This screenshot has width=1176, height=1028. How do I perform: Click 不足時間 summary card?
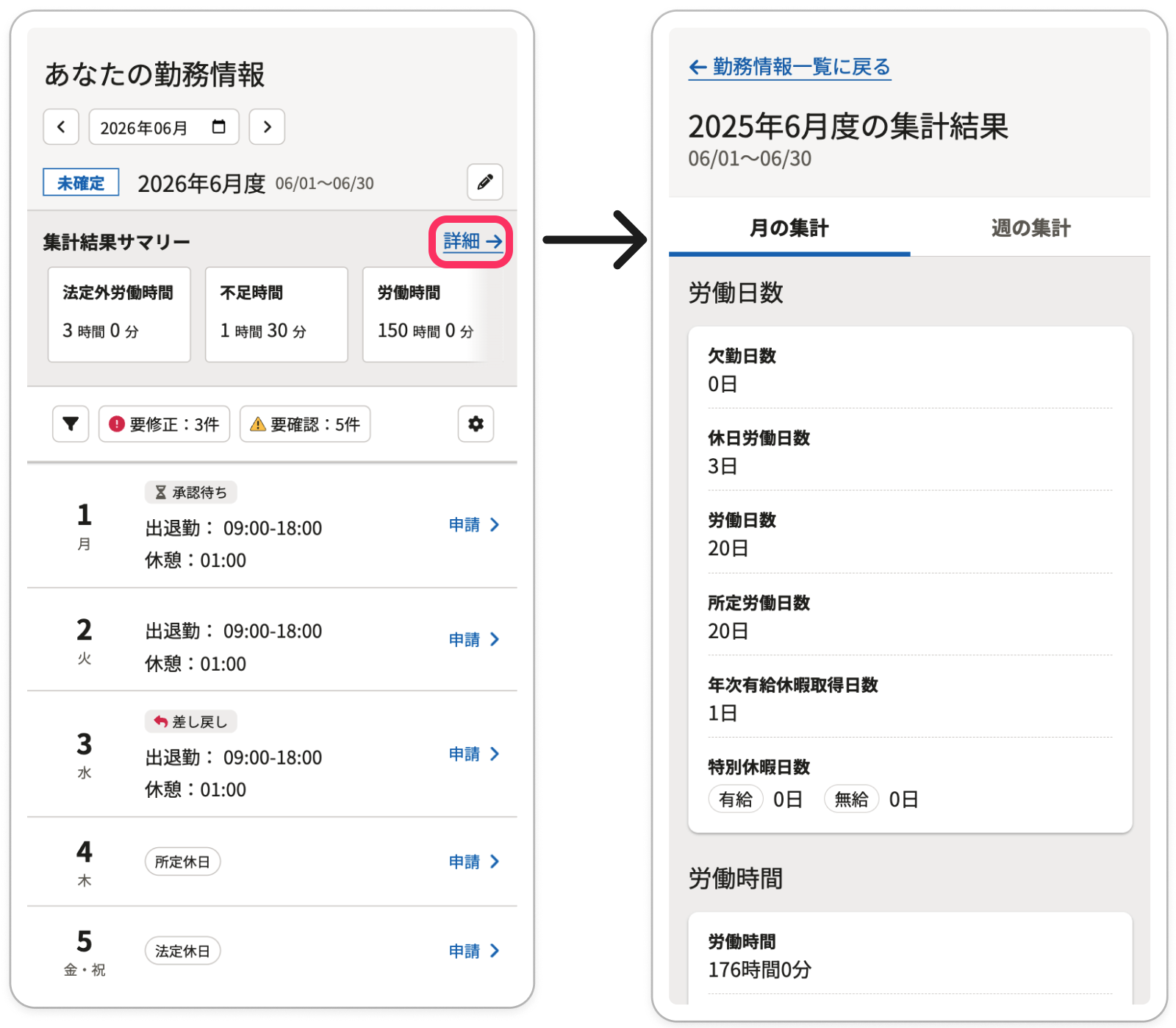click(x=276, y=314)
